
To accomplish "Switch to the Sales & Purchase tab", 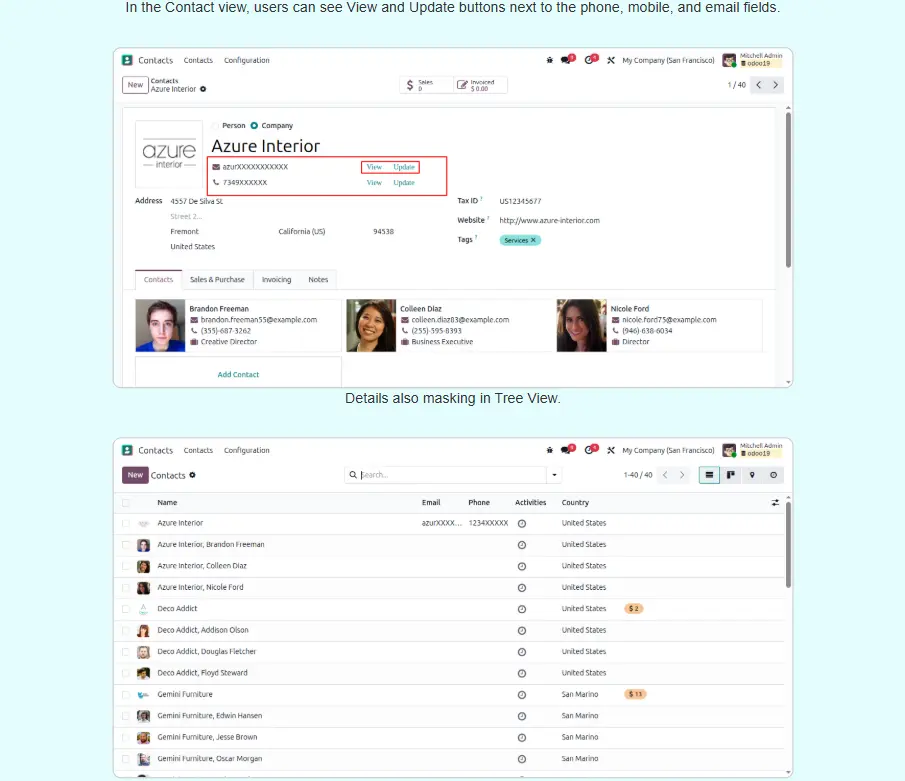I will tap(217, 280).
